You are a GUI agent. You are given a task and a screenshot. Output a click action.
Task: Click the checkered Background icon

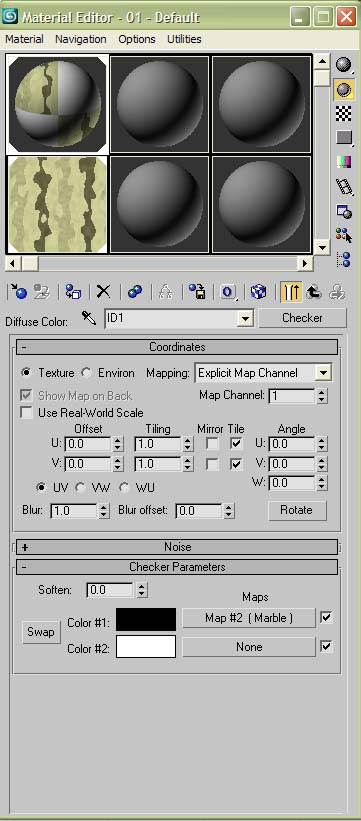(344, 113)
